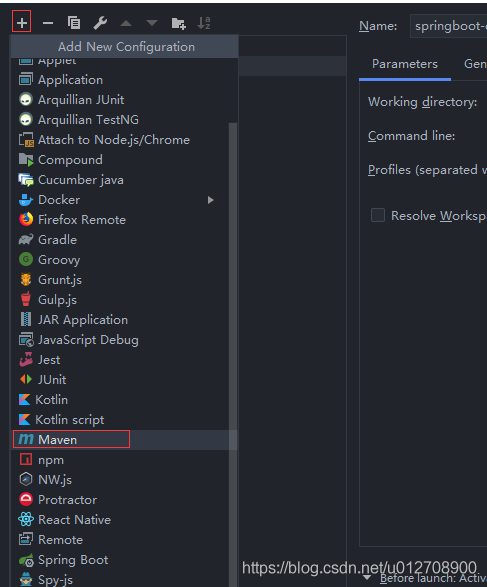
Task: Click the Copy Configuration toolbar icon
Action: tap(74, 23)
